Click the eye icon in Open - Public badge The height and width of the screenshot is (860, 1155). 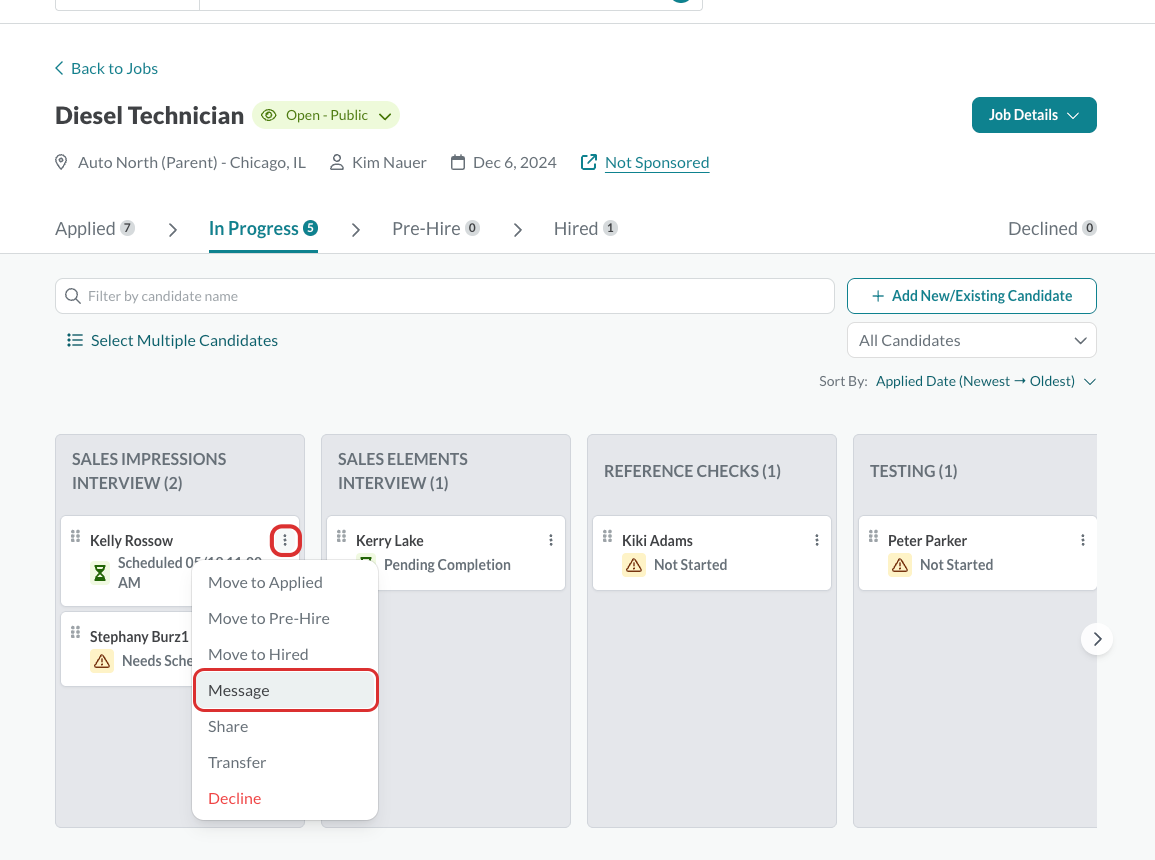pyautogui.click(x=269, y=115)
